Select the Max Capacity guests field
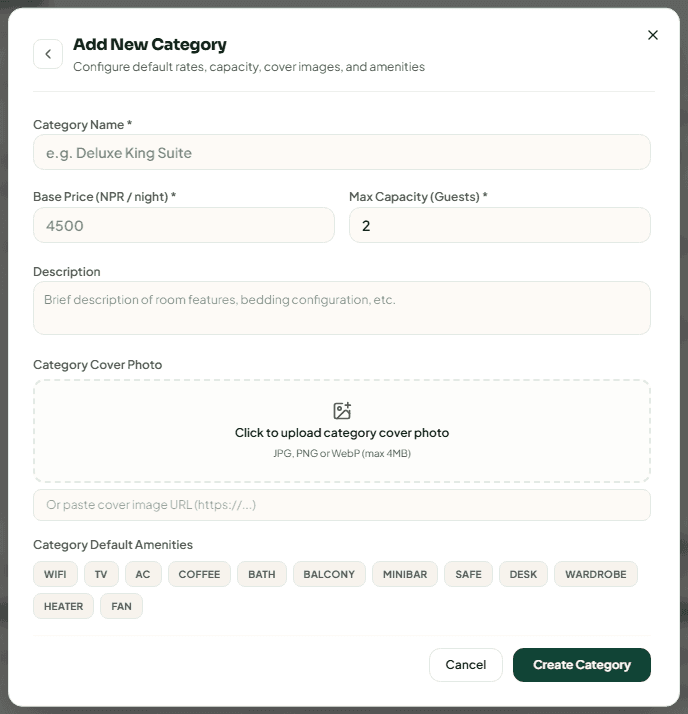 (499, 225)
